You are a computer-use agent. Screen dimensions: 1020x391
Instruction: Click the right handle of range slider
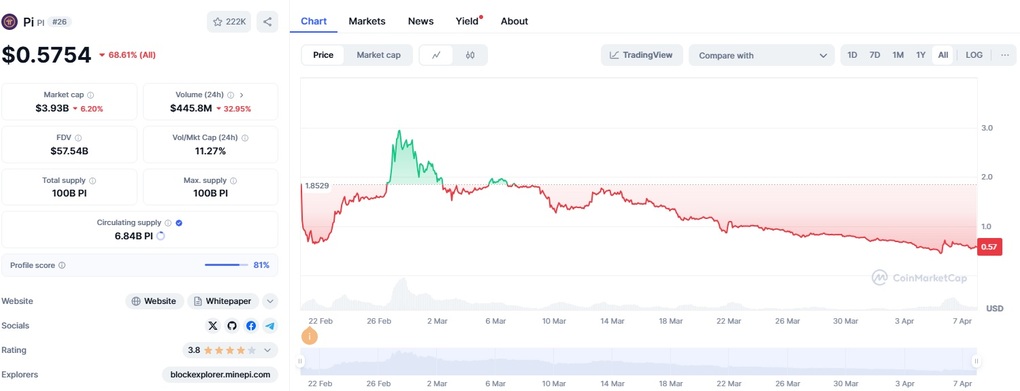[976, 361]
